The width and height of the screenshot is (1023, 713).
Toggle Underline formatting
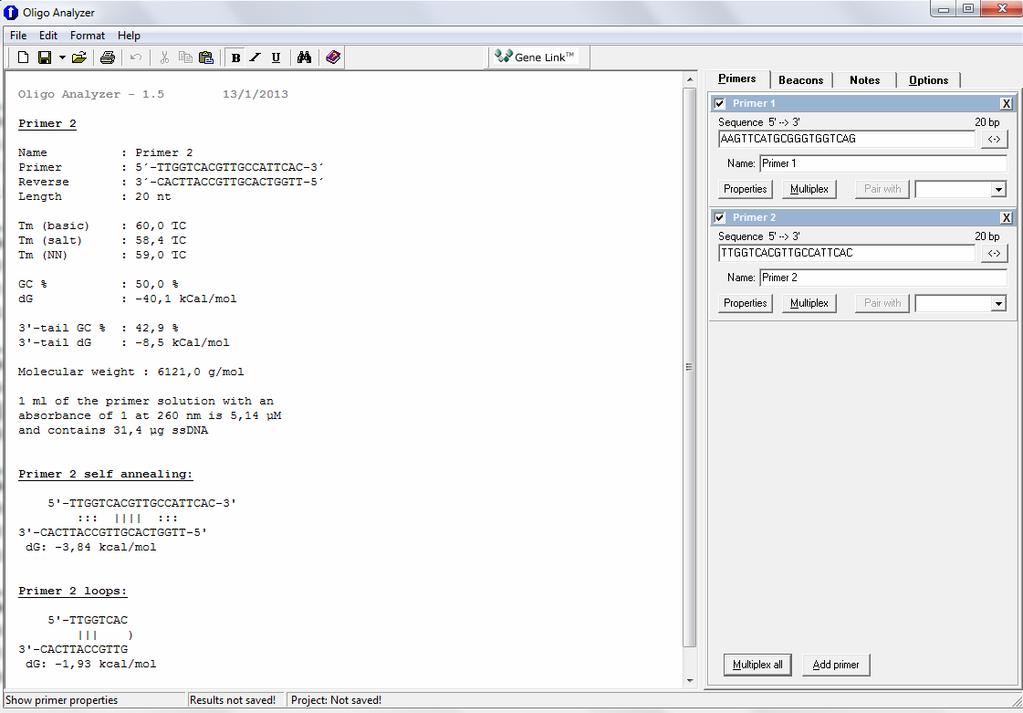coord(276,57)
